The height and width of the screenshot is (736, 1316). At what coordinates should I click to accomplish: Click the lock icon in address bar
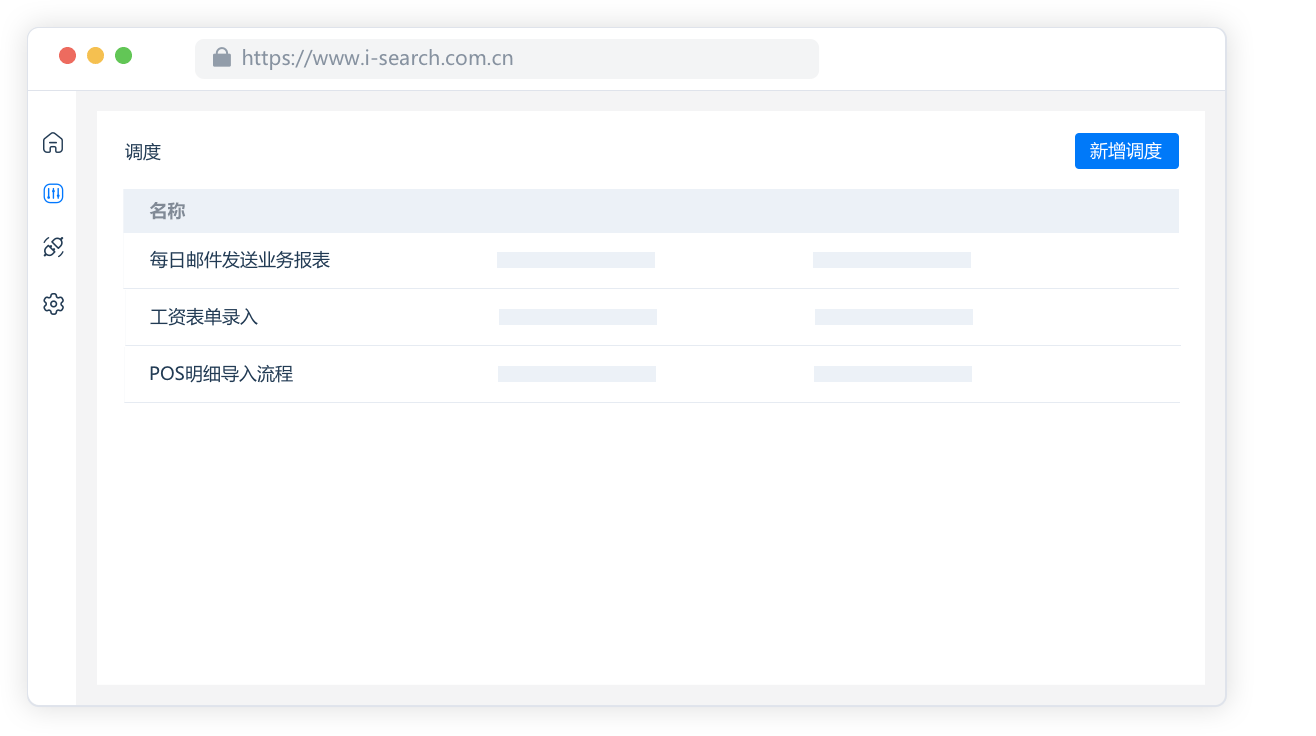point(222,58)
